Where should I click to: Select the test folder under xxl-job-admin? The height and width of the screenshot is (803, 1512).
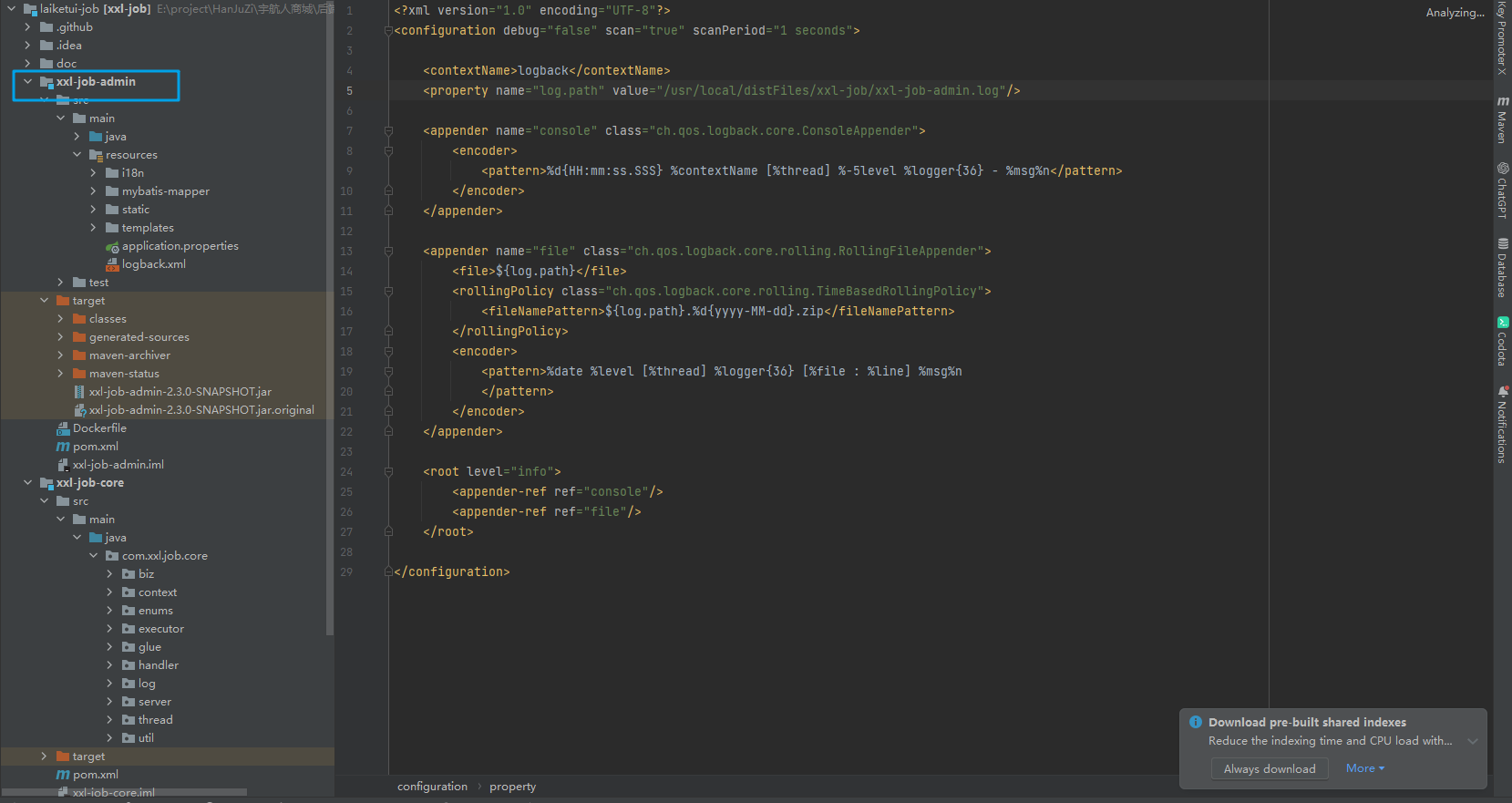pyautogui.click(x=98, y=283)
